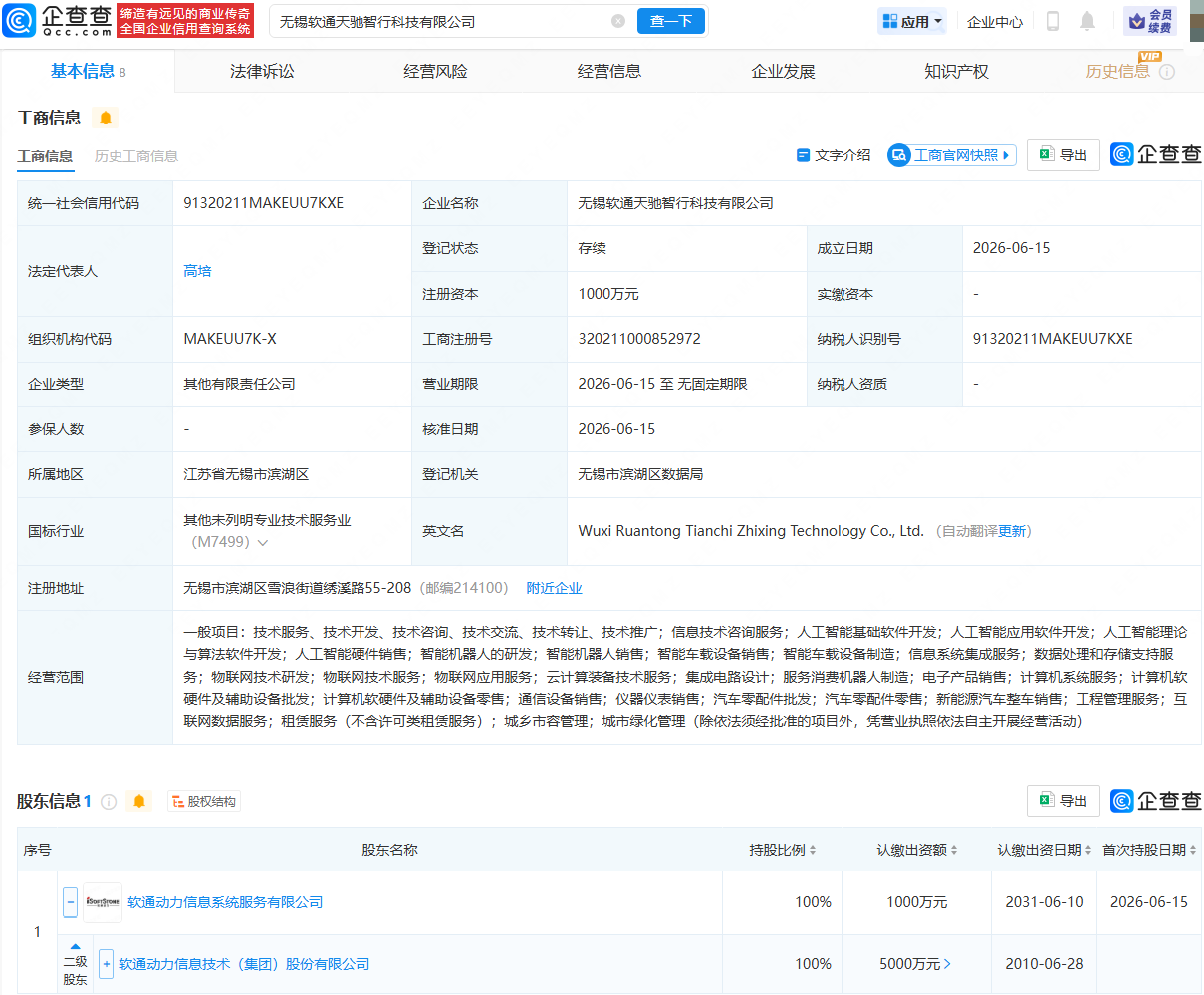Select organization code MAKEUU7K-X
The image size is (1204, 995).
pos(230,339)
